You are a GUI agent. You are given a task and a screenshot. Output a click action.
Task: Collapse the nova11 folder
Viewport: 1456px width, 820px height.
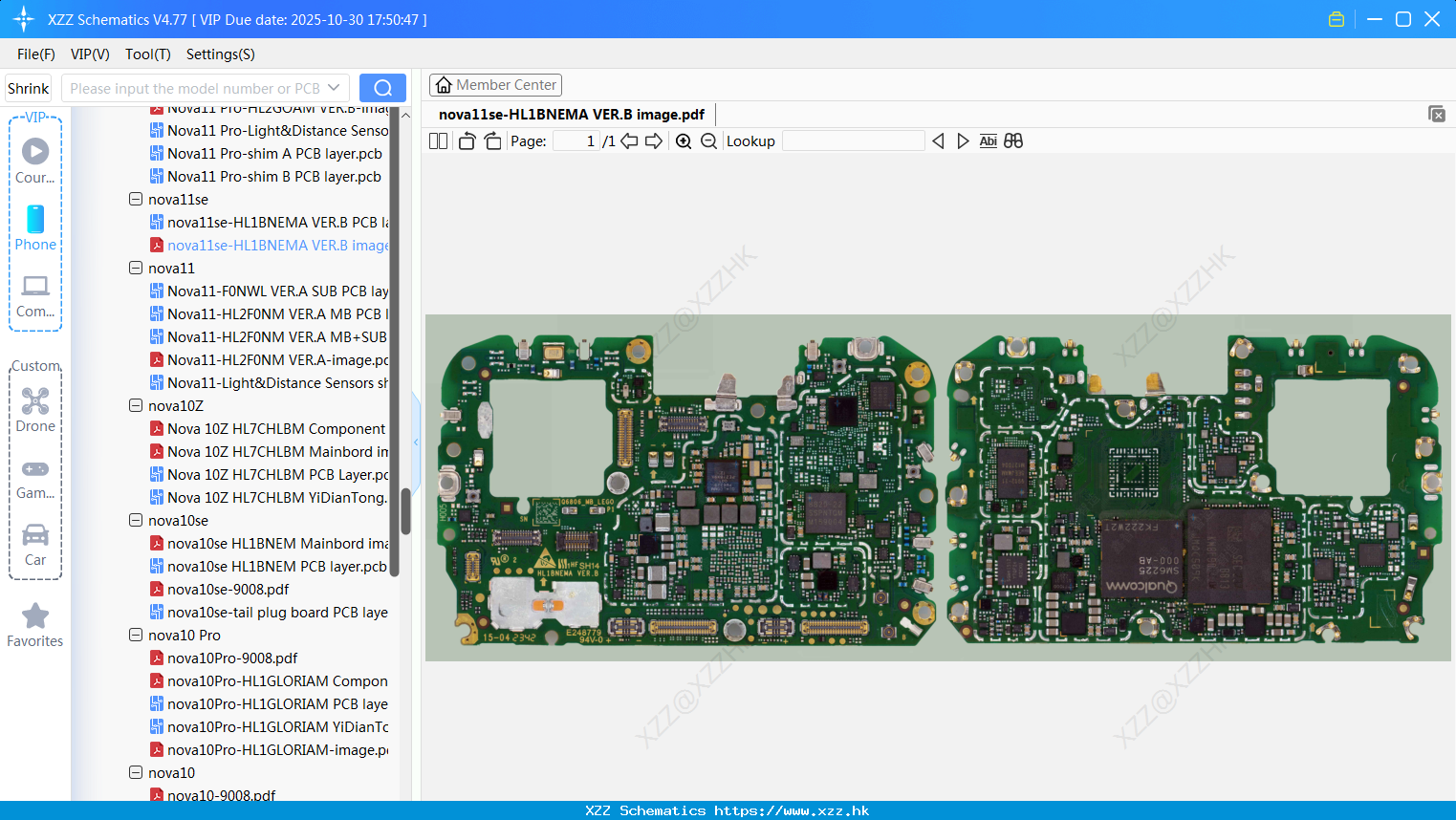click(136, 268)
